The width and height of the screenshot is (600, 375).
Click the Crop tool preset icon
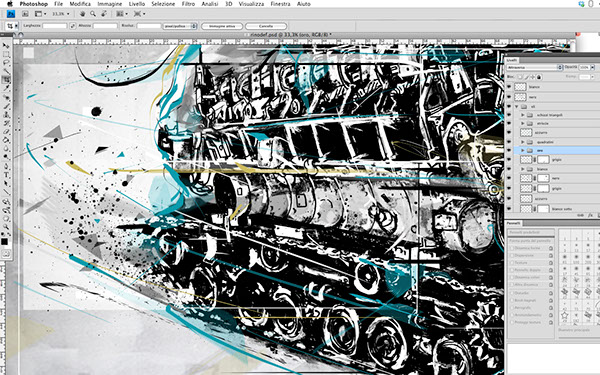[10, 26]
